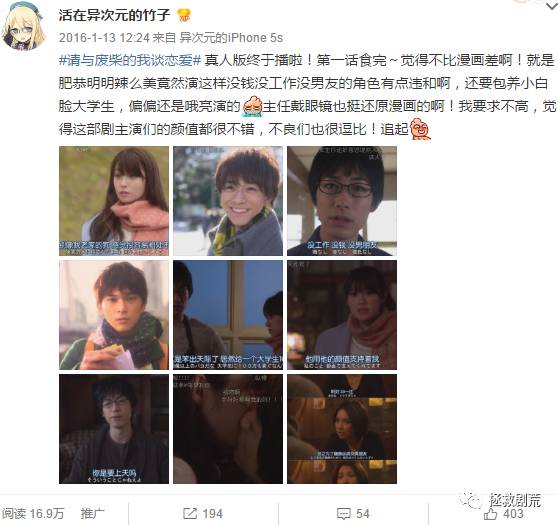This screenshot has width=558, height=525.
Task: Open hashtag #请与废柴的我谈恋爱# topic
Action: (130, 60)
